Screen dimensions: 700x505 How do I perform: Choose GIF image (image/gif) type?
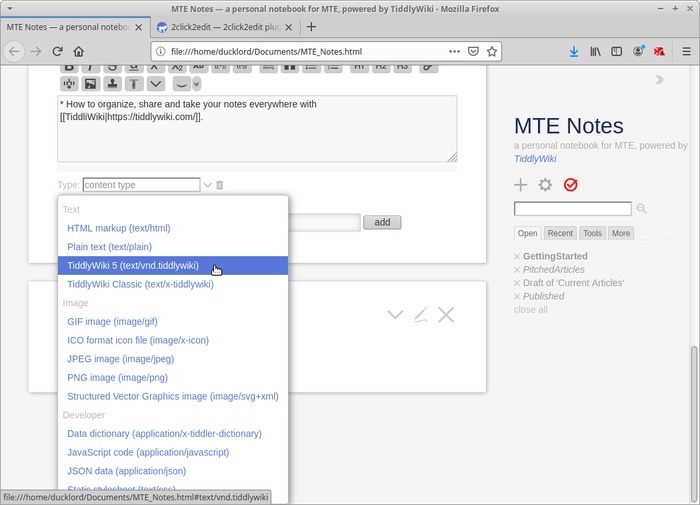pos(173,321)
